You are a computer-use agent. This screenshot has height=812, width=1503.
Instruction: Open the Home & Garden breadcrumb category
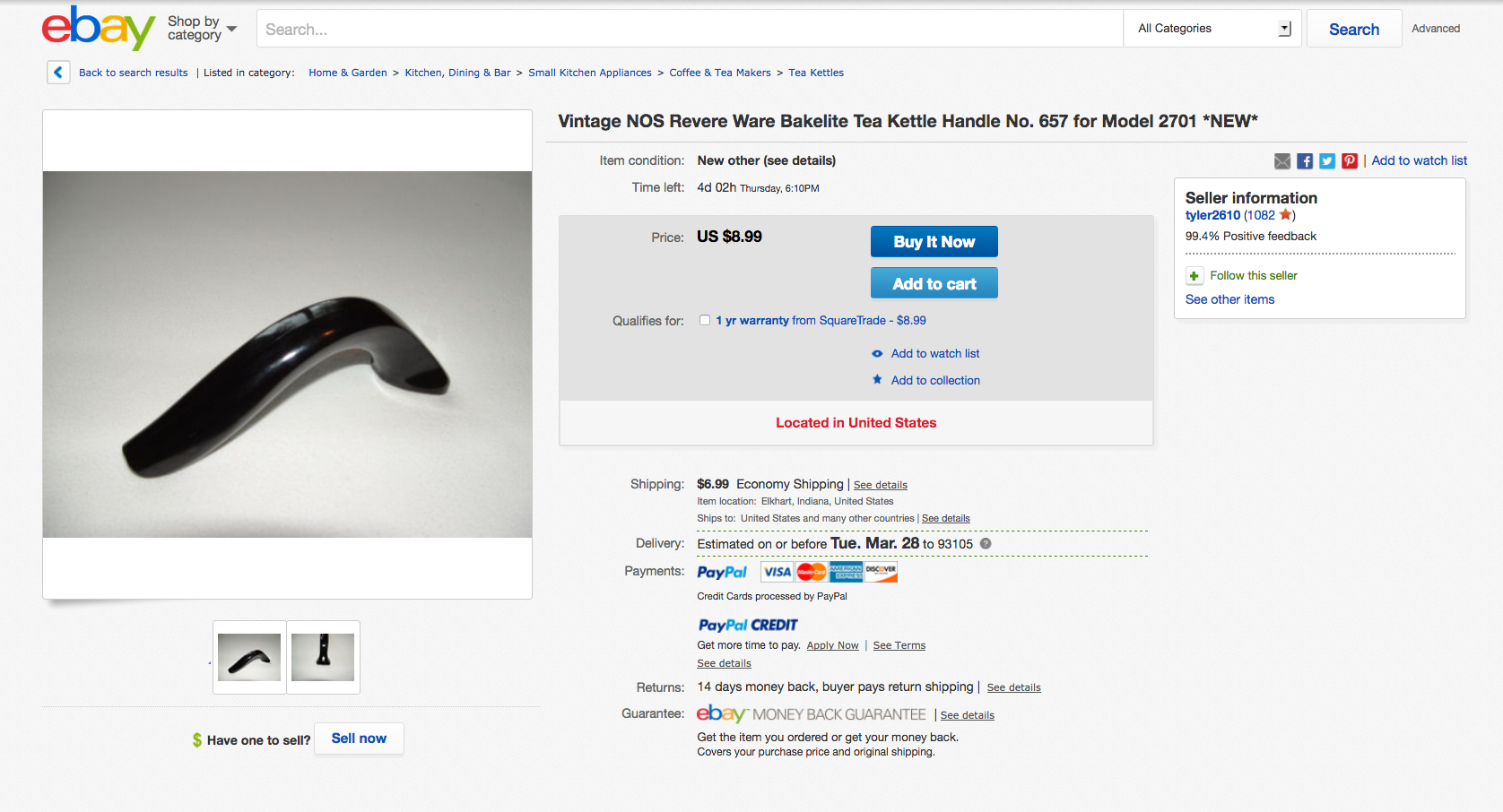(348, 73)
